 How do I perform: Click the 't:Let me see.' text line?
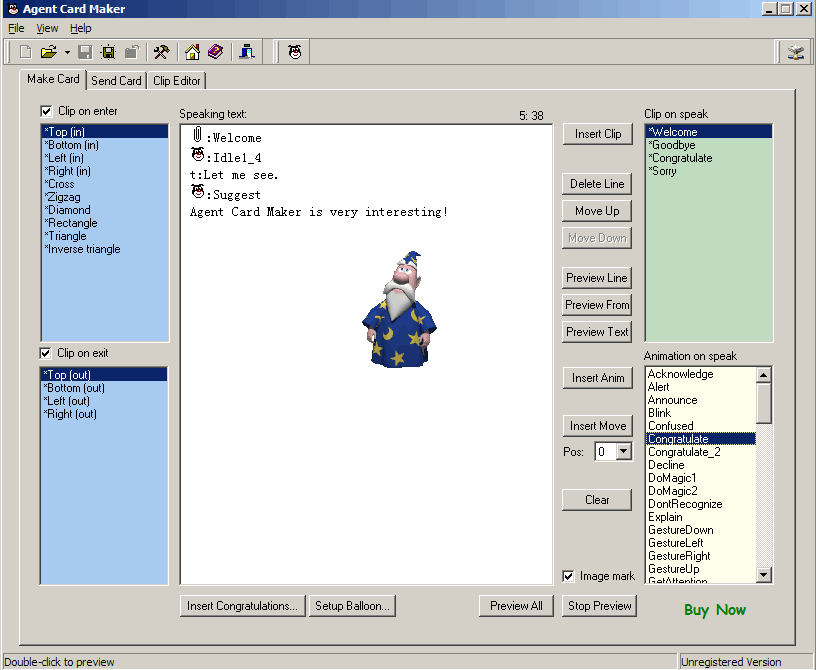pyautogui.click(x=234, y=175)
